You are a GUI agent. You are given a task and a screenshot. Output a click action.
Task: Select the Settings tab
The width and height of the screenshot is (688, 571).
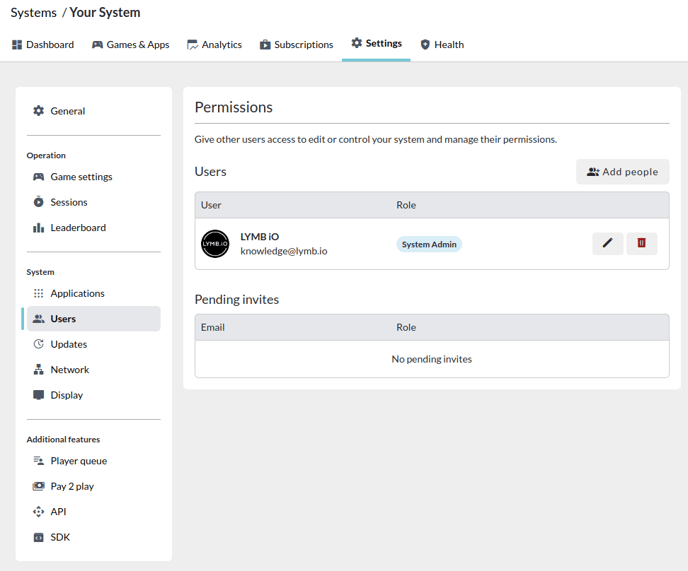376,43
